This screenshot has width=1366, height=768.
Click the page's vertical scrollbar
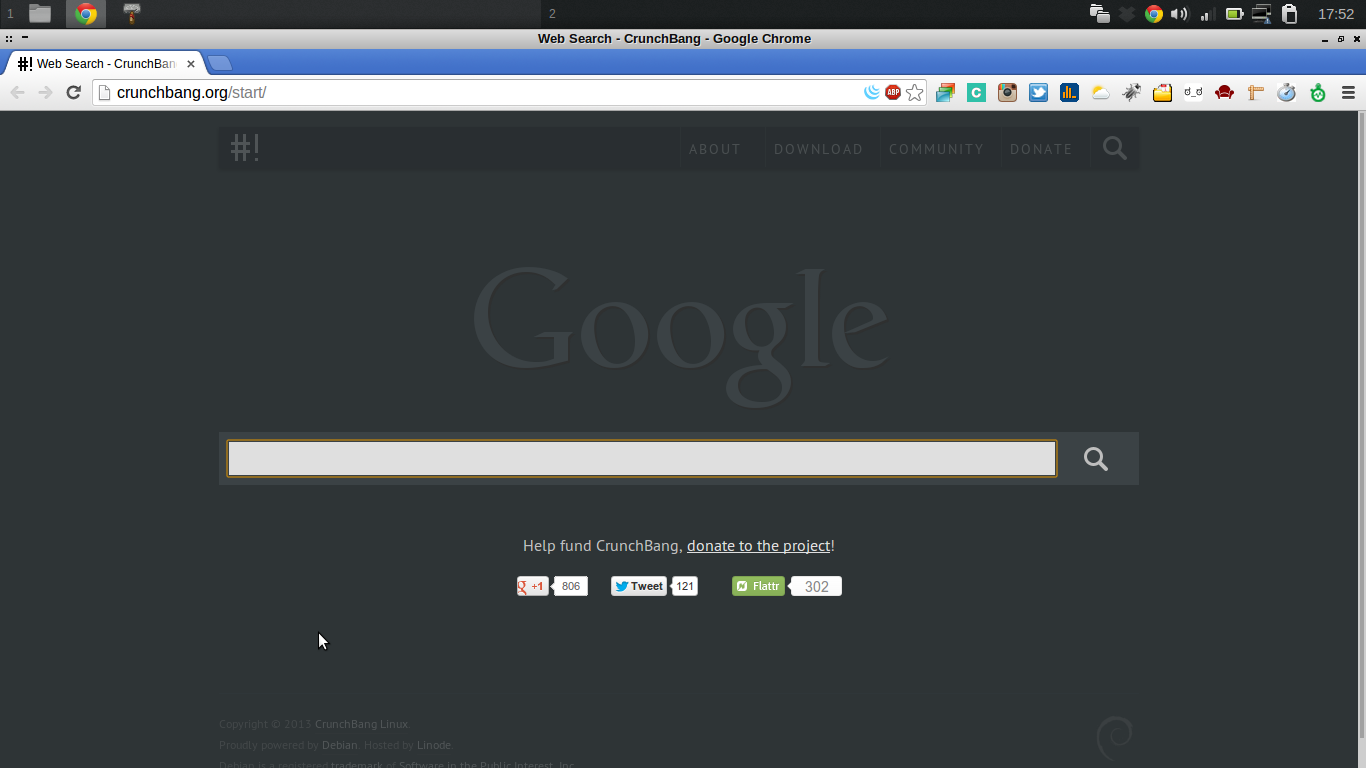click(1360, 425)
